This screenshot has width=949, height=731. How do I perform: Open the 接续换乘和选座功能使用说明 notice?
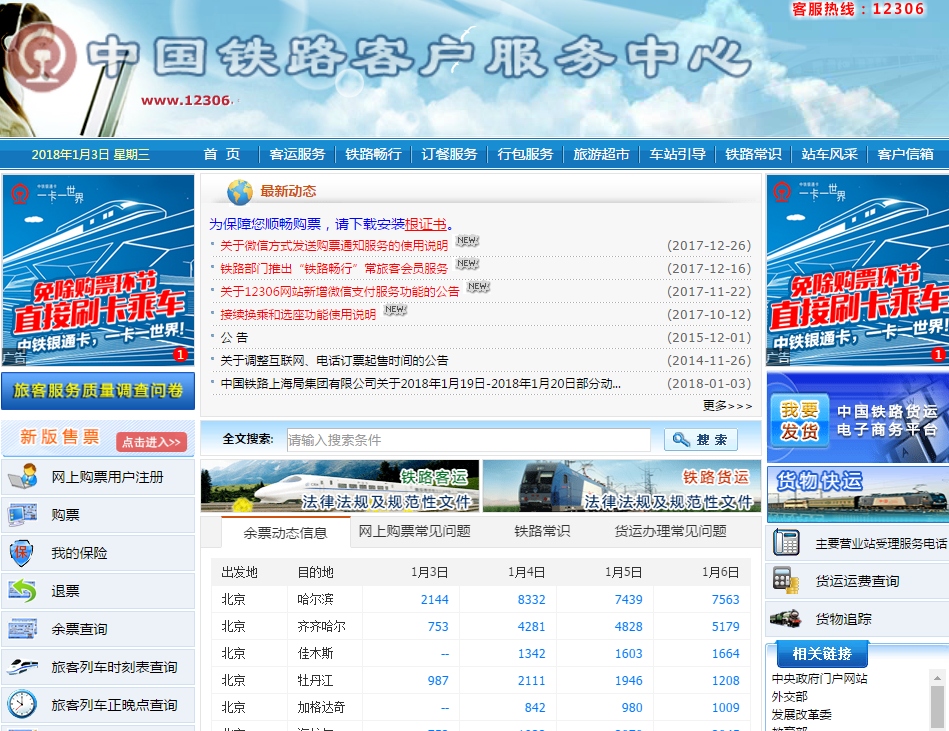(298, 314)
